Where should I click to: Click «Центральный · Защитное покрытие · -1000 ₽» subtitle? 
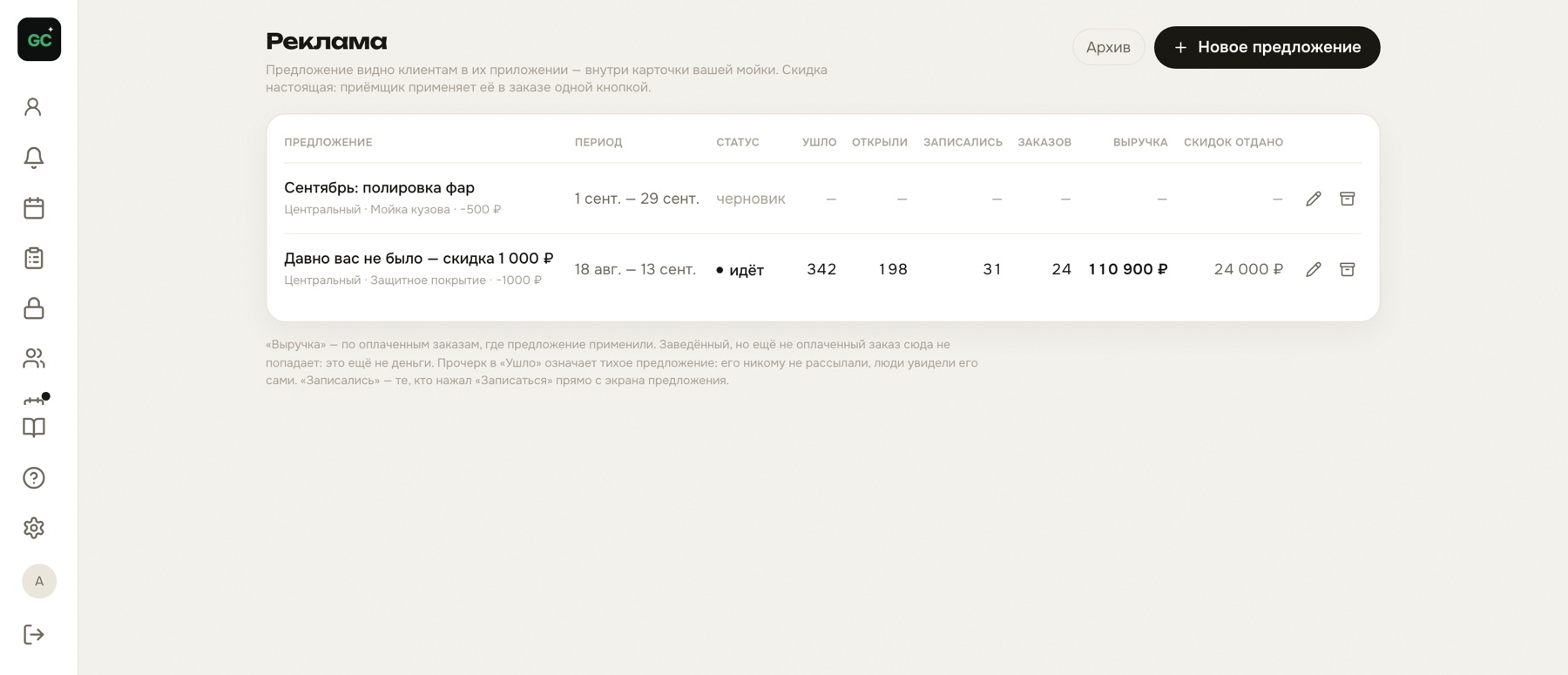413,280
